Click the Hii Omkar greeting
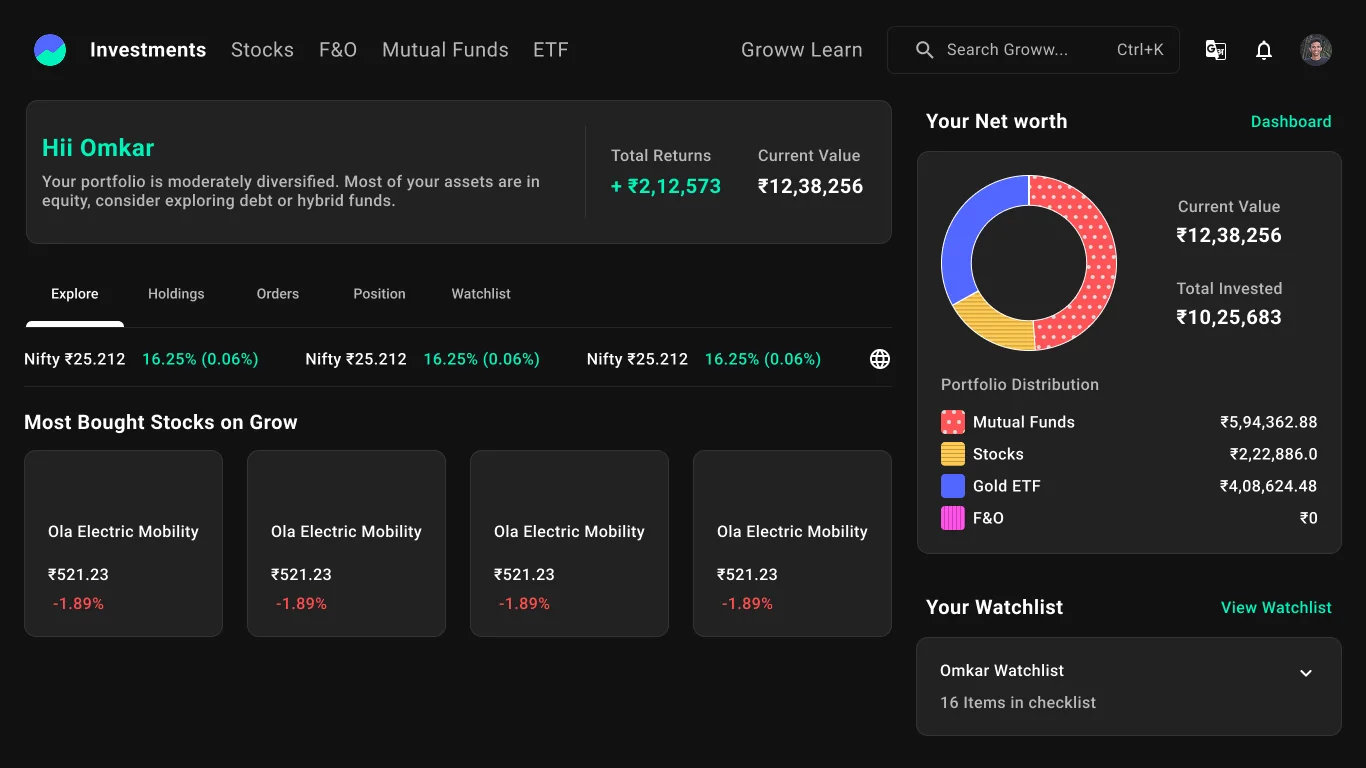The height and width of the screenshot is (768, 1366). pyautogui.click(x=98, y=148)
